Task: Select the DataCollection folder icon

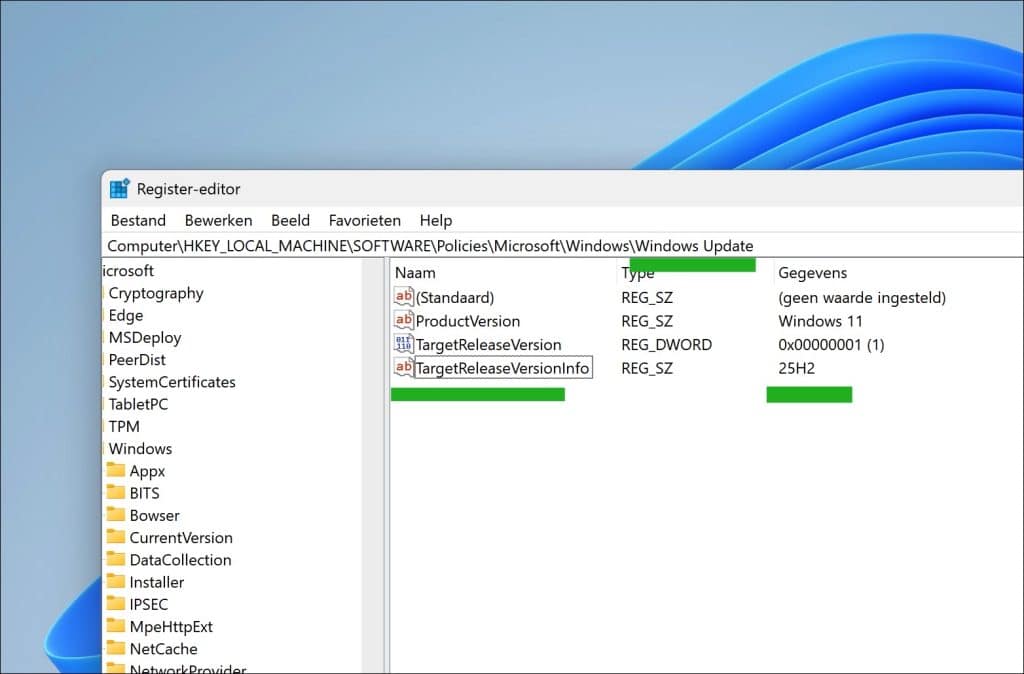Action: 116,559
